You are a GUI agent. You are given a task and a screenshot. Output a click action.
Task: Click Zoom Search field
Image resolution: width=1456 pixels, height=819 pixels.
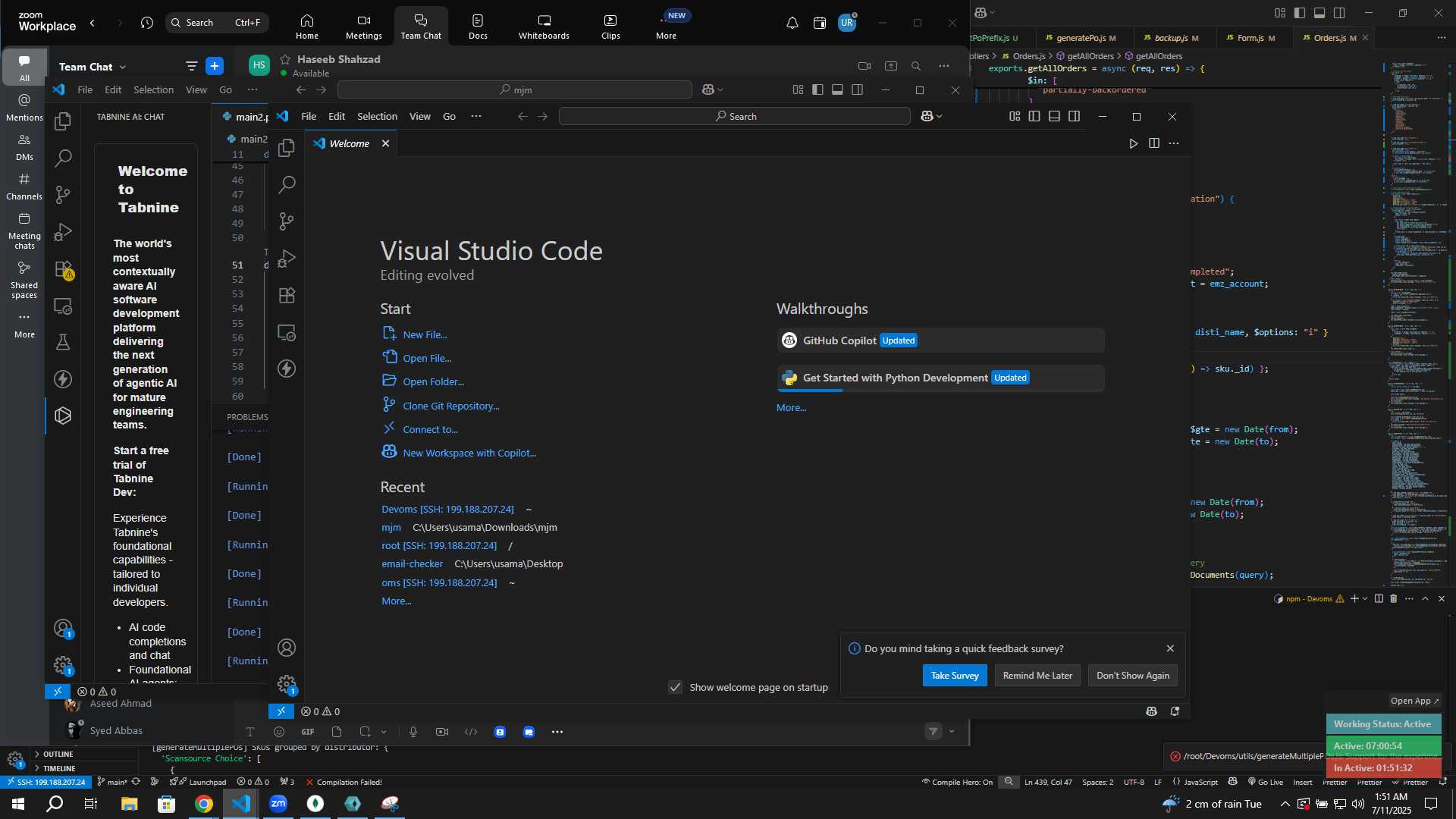[218, 23]
